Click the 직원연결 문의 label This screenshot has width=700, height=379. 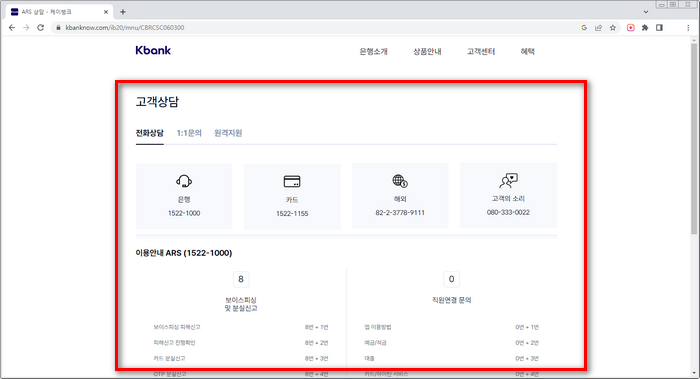click(x=451, y=300)
